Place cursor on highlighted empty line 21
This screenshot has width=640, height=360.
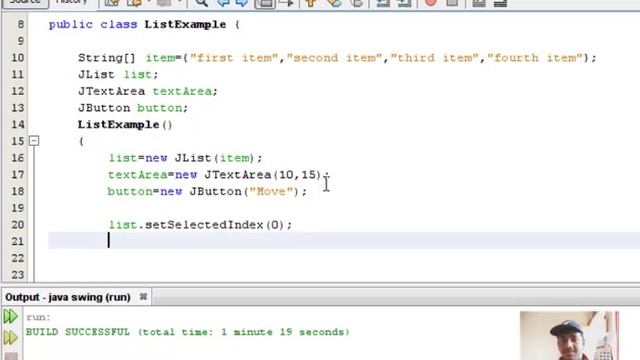click(x=344, y=241)
